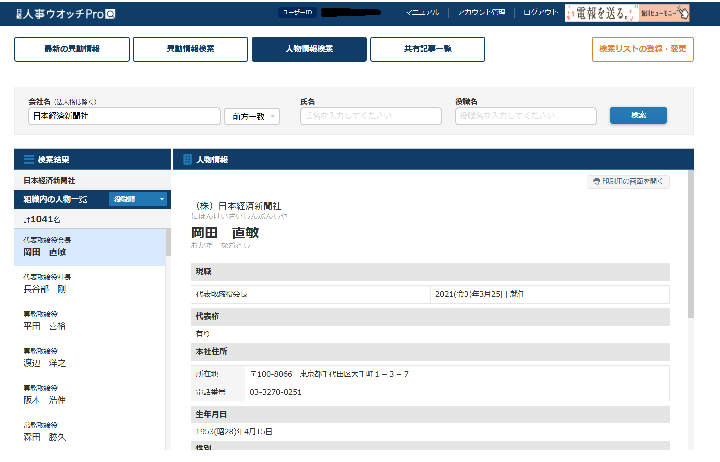Open the マニュアル link in the header
This screenshot has width=720, height=462.
(422, 12)
